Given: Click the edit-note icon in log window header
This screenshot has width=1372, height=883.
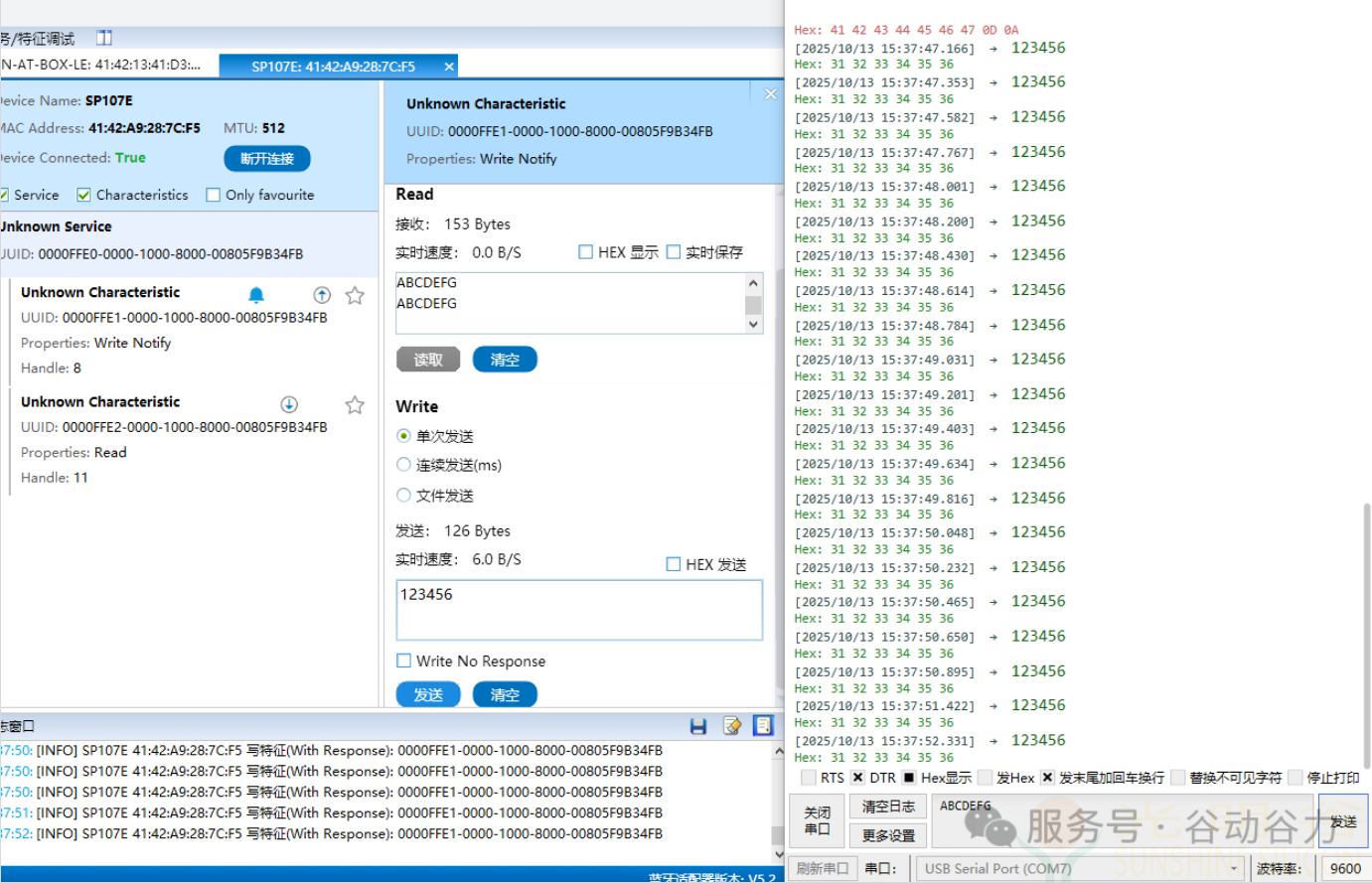Looking at the screenshot, I should point(732,726).
